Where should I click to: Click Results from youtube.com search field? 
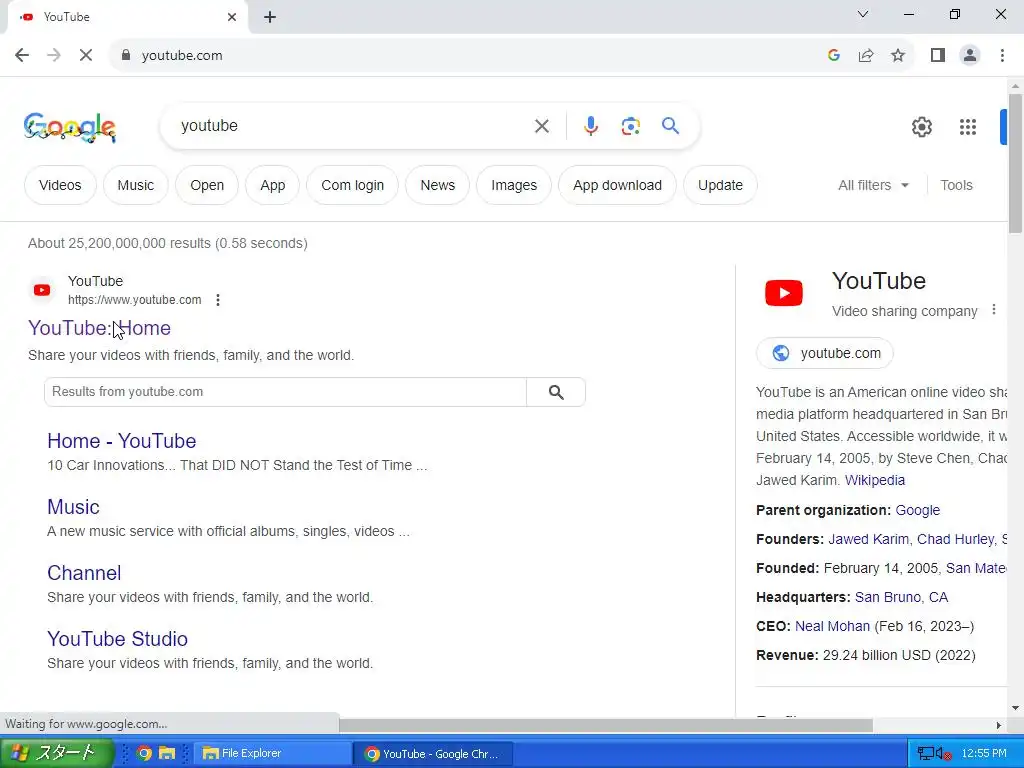285,392
